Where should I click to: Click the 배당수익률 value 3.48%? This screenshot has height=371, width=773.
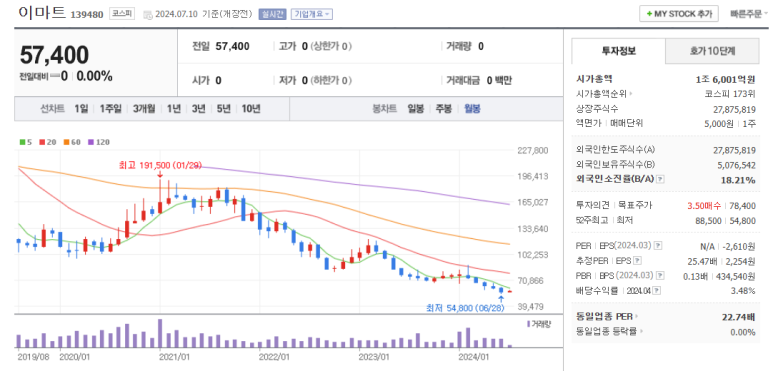point(743,291)
